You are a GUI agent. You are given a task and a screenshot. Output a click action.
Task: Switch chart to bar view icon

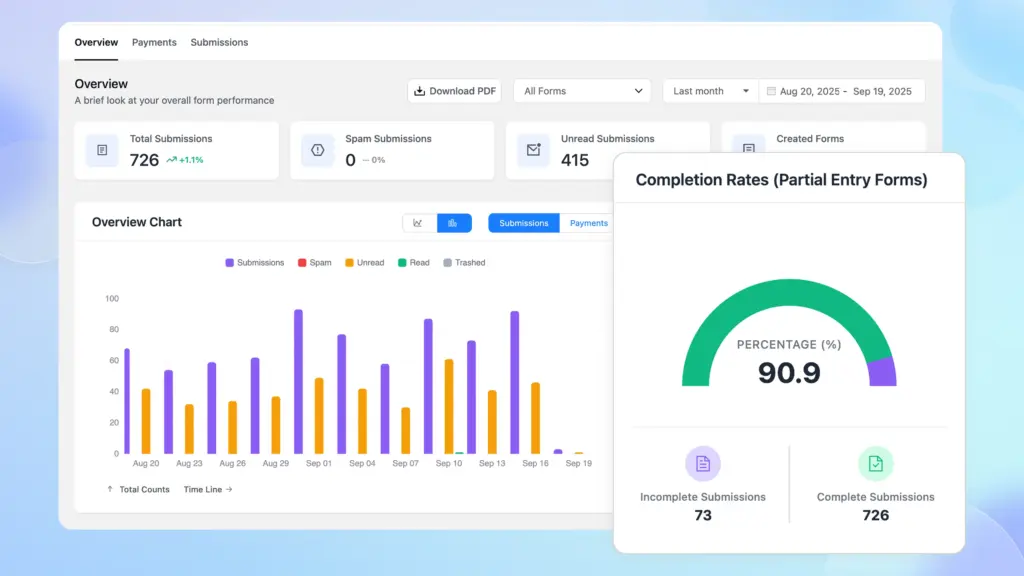coord(453,223)
